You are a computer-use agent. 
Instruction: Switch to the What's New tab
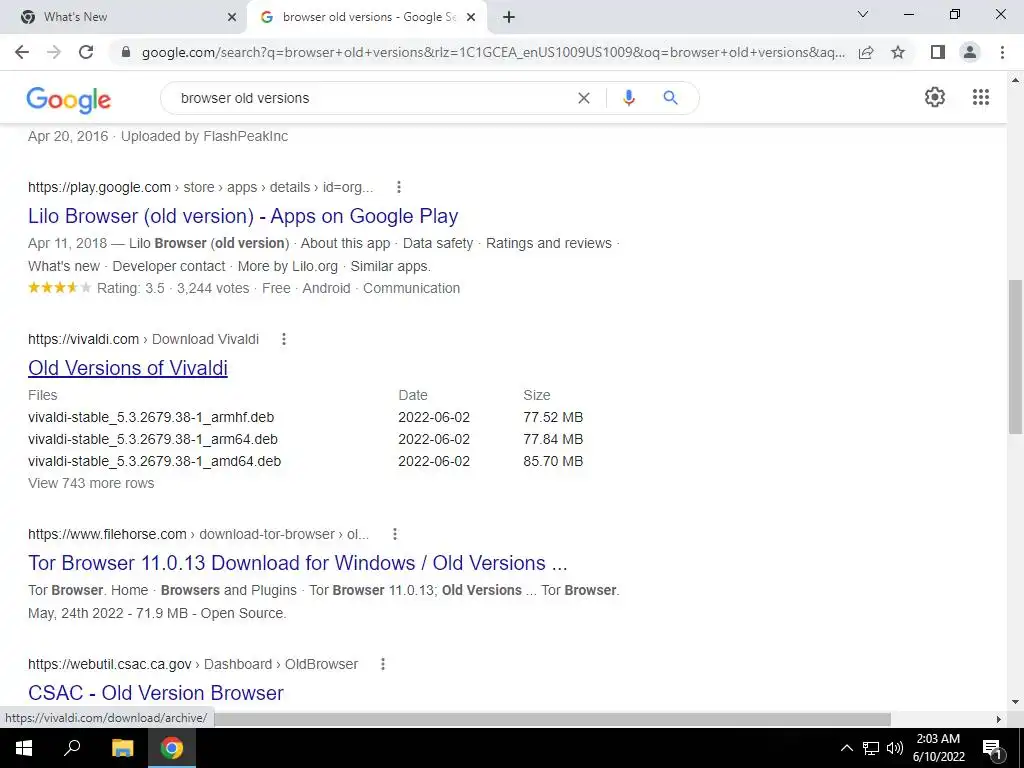(124, 17)
